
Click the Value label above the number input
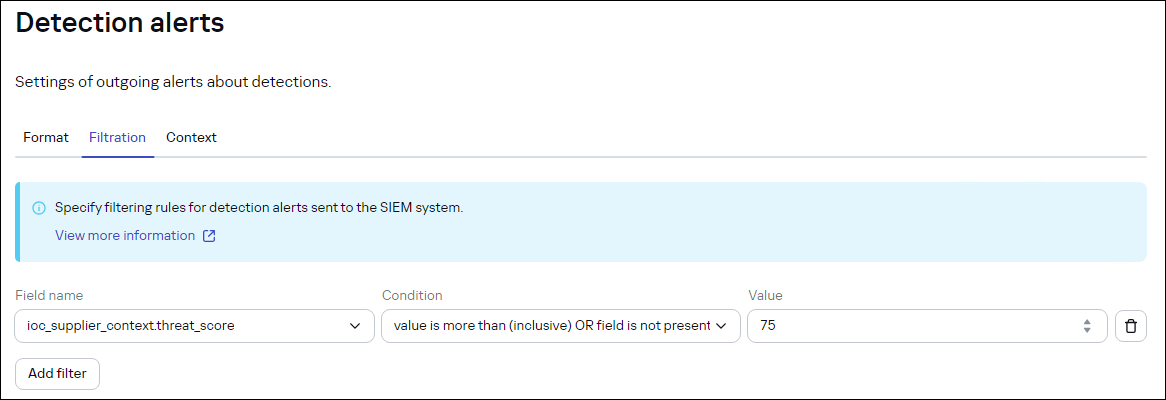tap(765, 295)
